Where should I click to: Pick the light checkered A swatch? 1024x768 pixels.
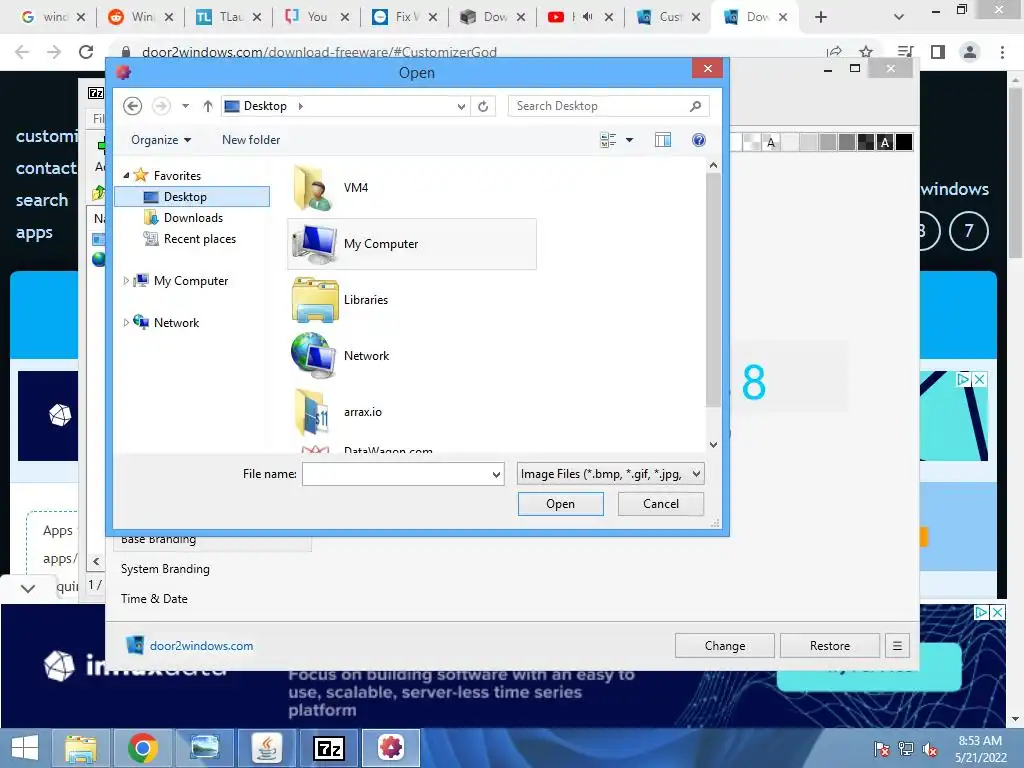[x=771, y=142]
